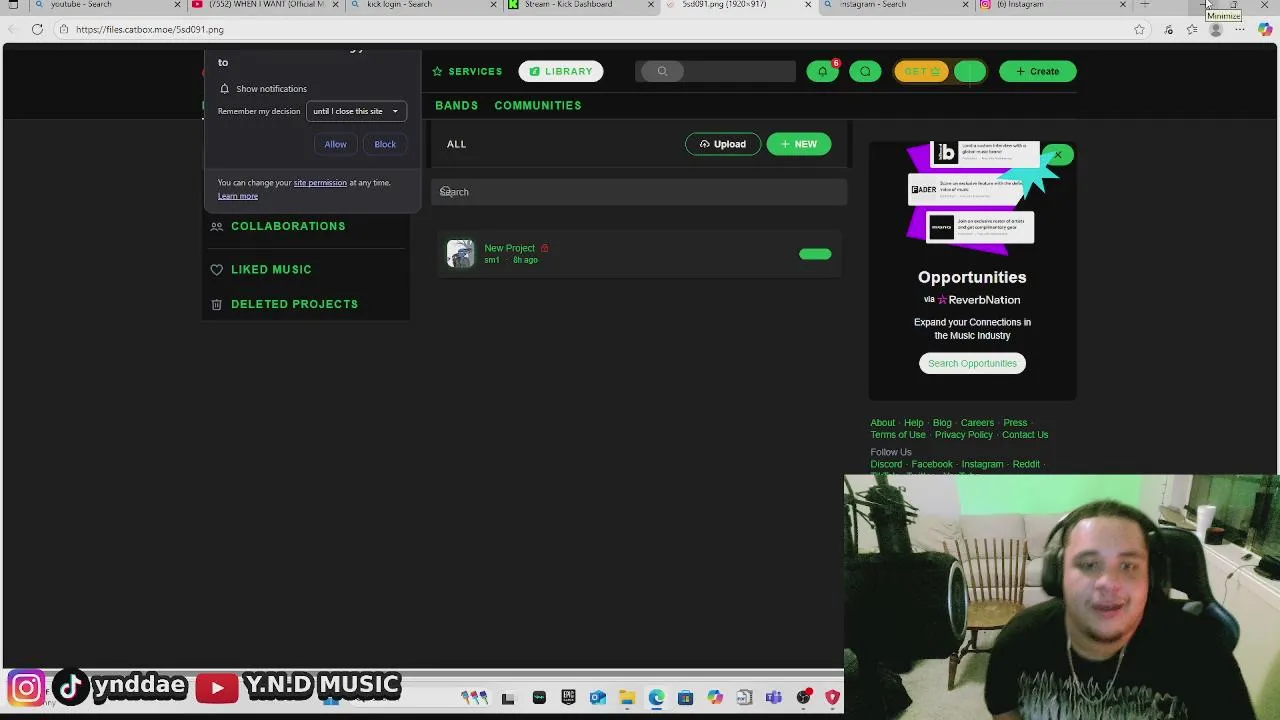Open the BANDS section
This screenshot has width=1280, height=720.
tap(456, 105)
